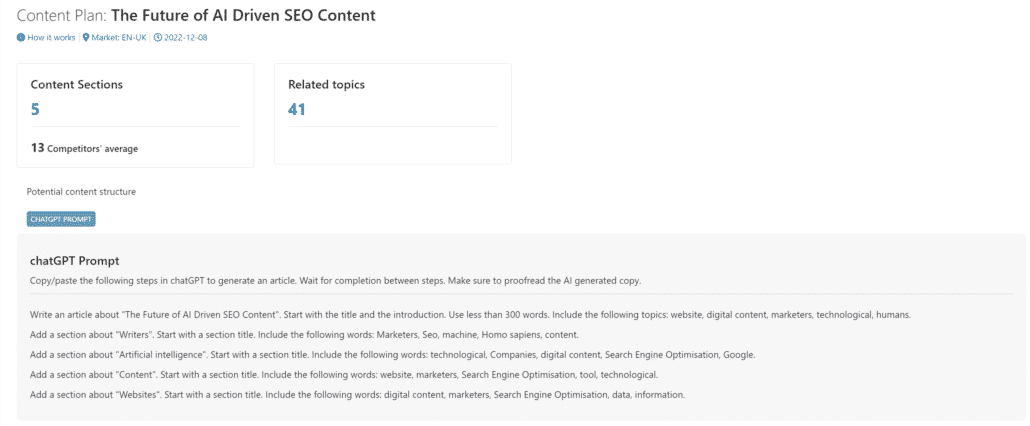Click the info icon beside How it works

pos(20,37)
